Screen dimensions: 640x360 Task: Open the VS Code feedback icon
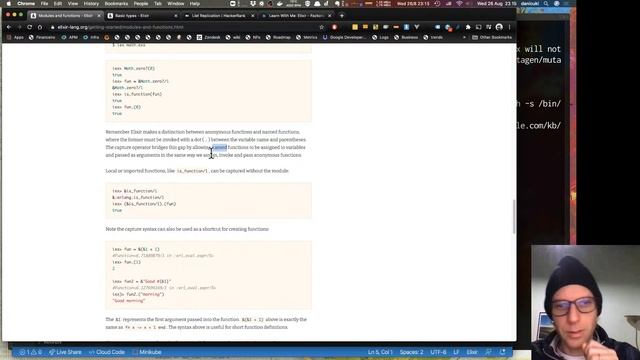point(489,352)
